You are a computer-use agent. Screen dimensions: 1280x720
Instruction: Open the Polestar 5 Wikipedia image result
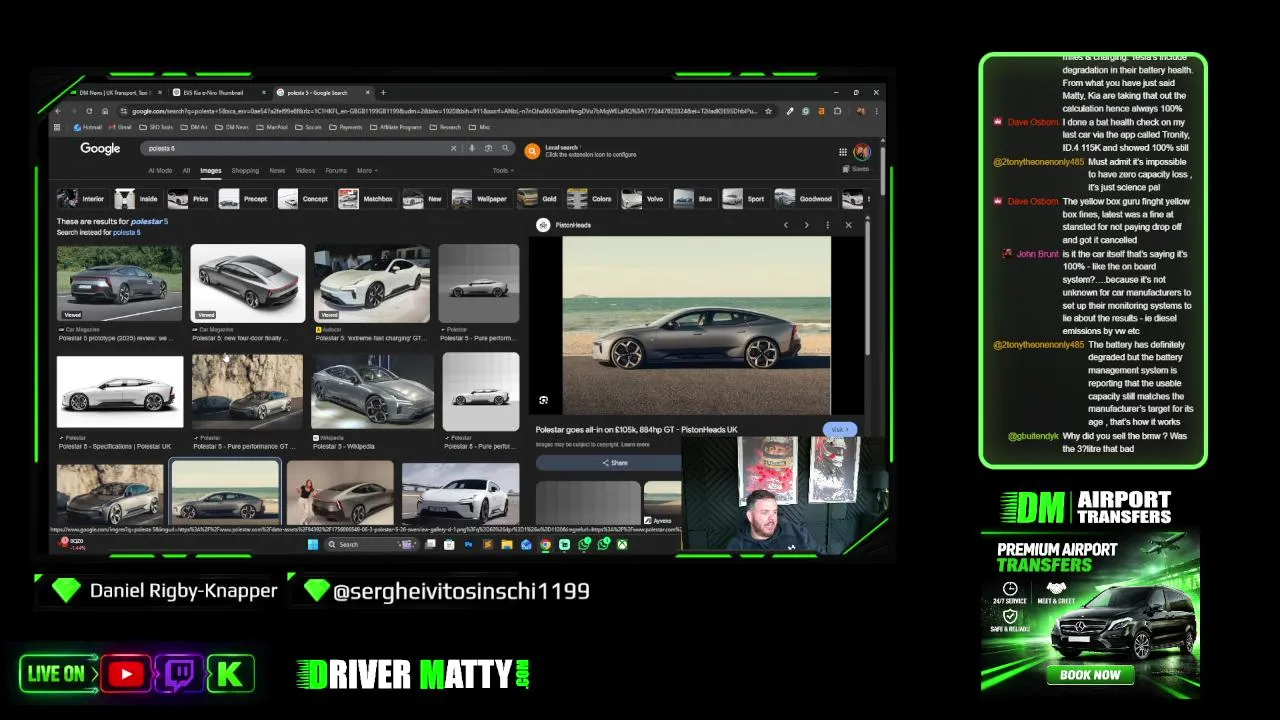click(372, 392)
